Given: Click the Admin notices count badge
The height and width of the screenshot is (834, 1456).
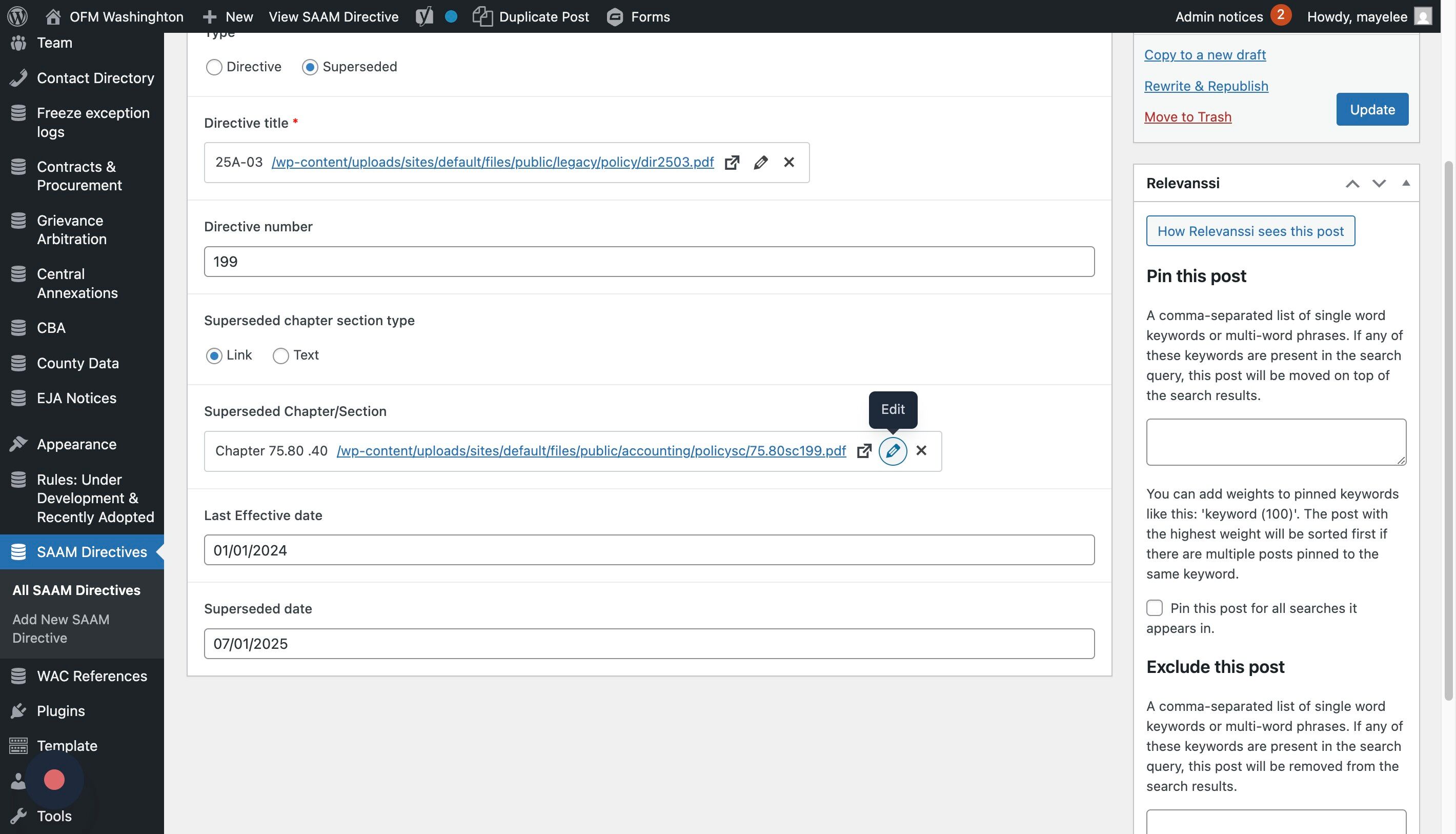Looking at the screenshot, I should click(1280, 15).
